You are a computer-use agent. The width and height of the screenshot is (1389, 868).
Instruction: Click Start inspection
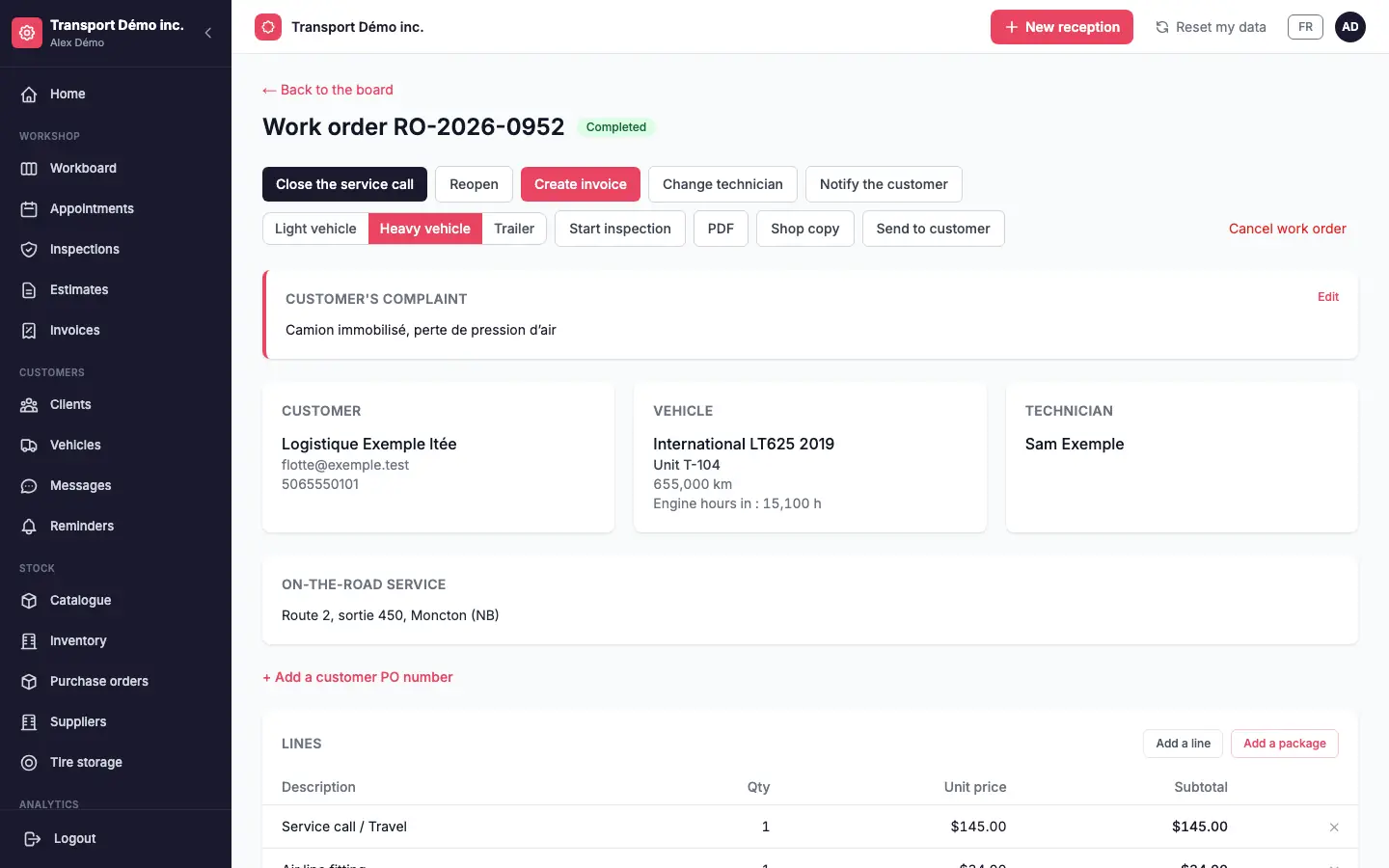point(620,229)
